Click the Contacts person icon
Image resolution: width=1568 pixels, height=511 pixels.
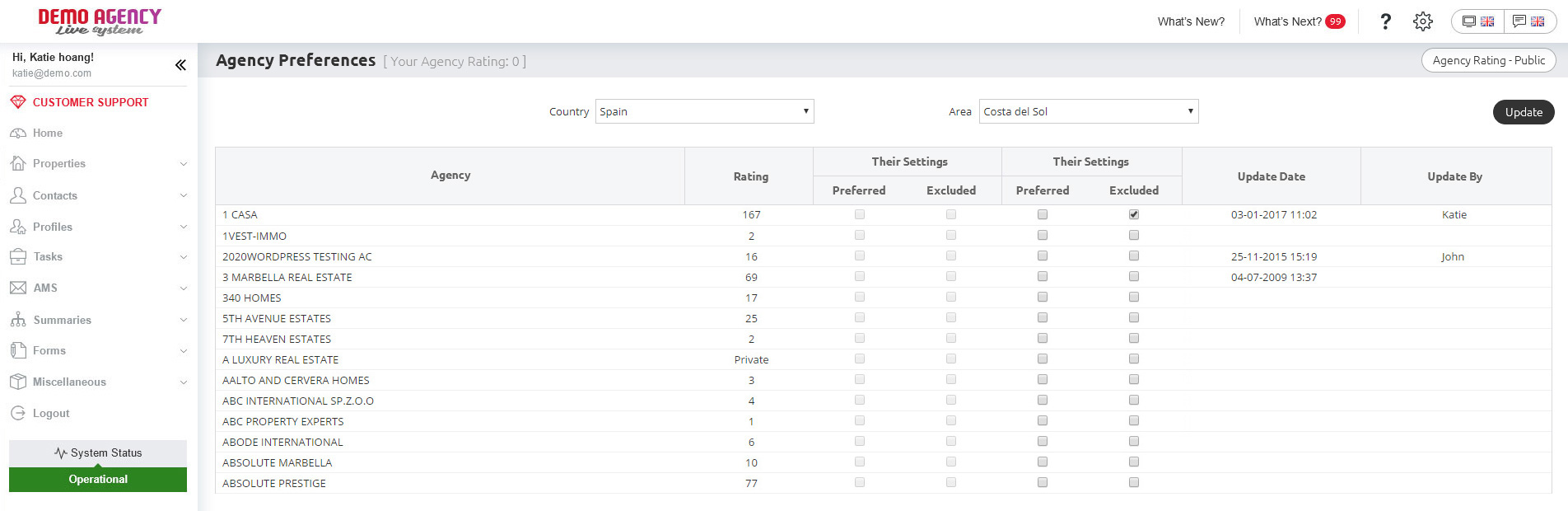(x=18, y=195)
